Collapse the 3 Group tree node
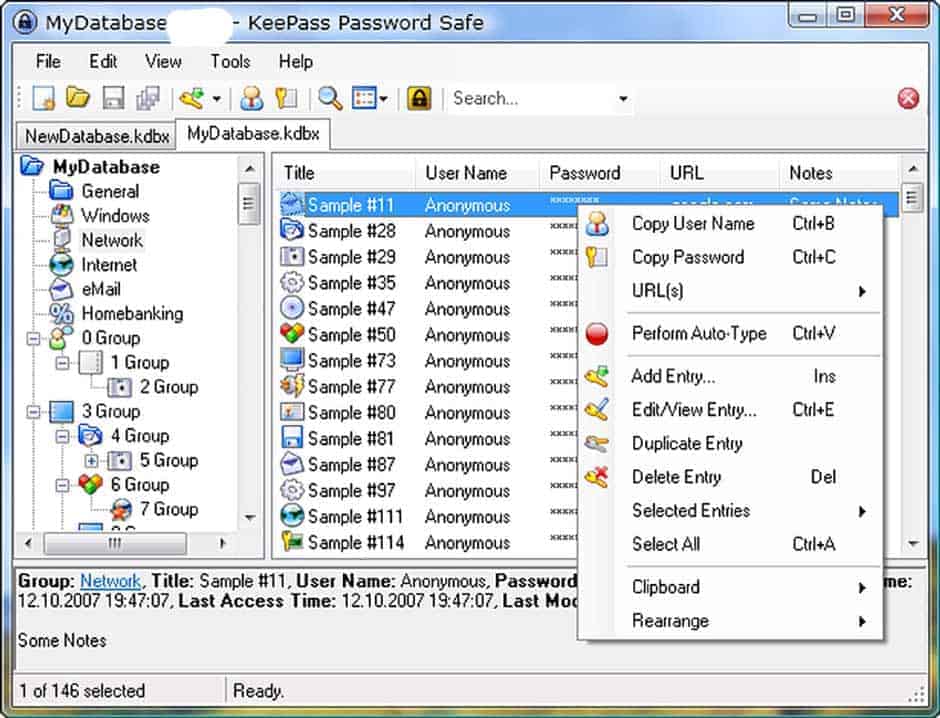The width and height of the screenshot is (940, 718). click(x=34, y=412)
